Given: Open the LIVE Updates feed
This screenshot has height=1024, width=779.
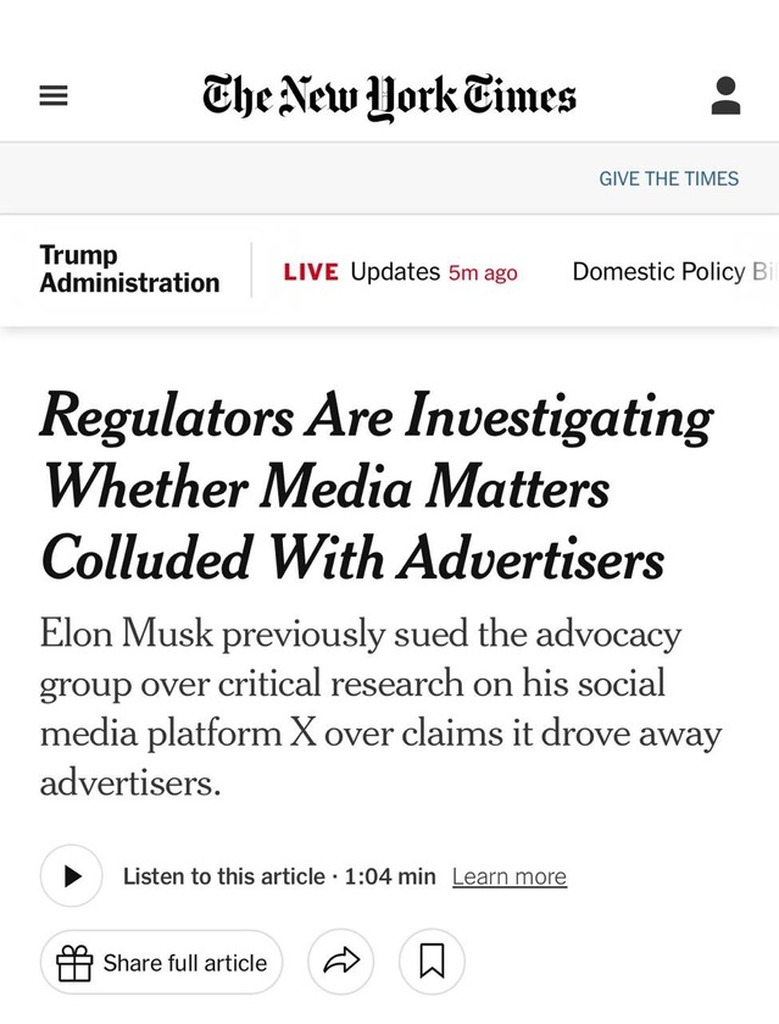Looking at the screenshot, I should pos(400,272).
